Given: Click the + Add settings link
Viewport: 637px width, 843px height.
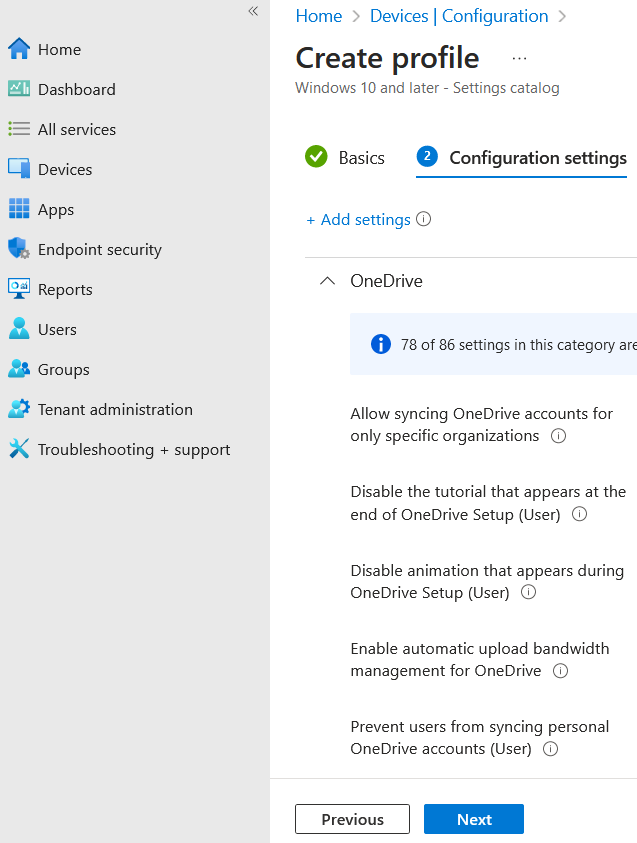Looking at the screenshot, I should (358, 219).
